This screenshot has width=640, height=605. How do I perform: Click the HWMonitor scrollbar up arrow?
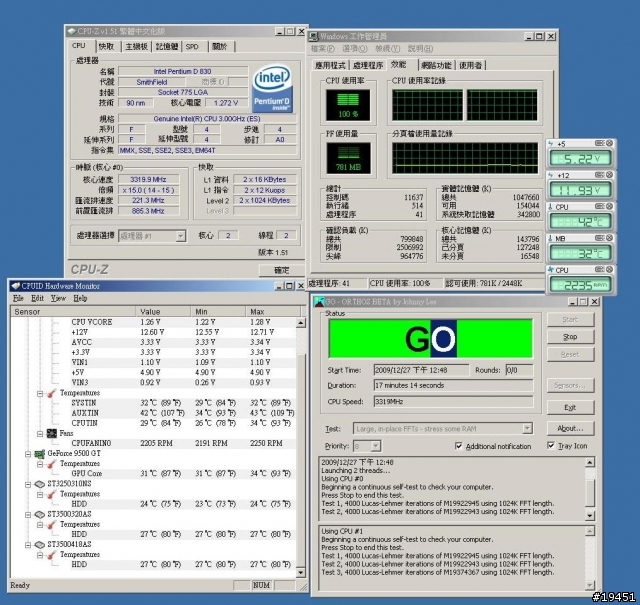pyautogui.click(x=300, y=323)
